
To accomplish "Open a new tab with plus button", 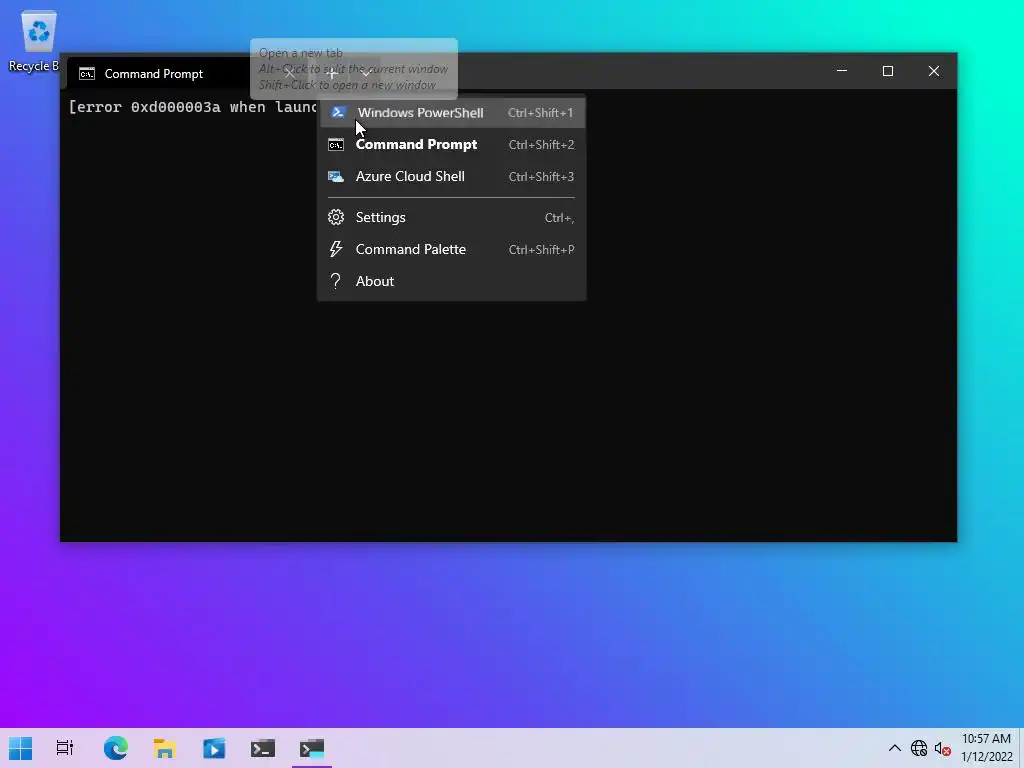I will pos(331,73).
